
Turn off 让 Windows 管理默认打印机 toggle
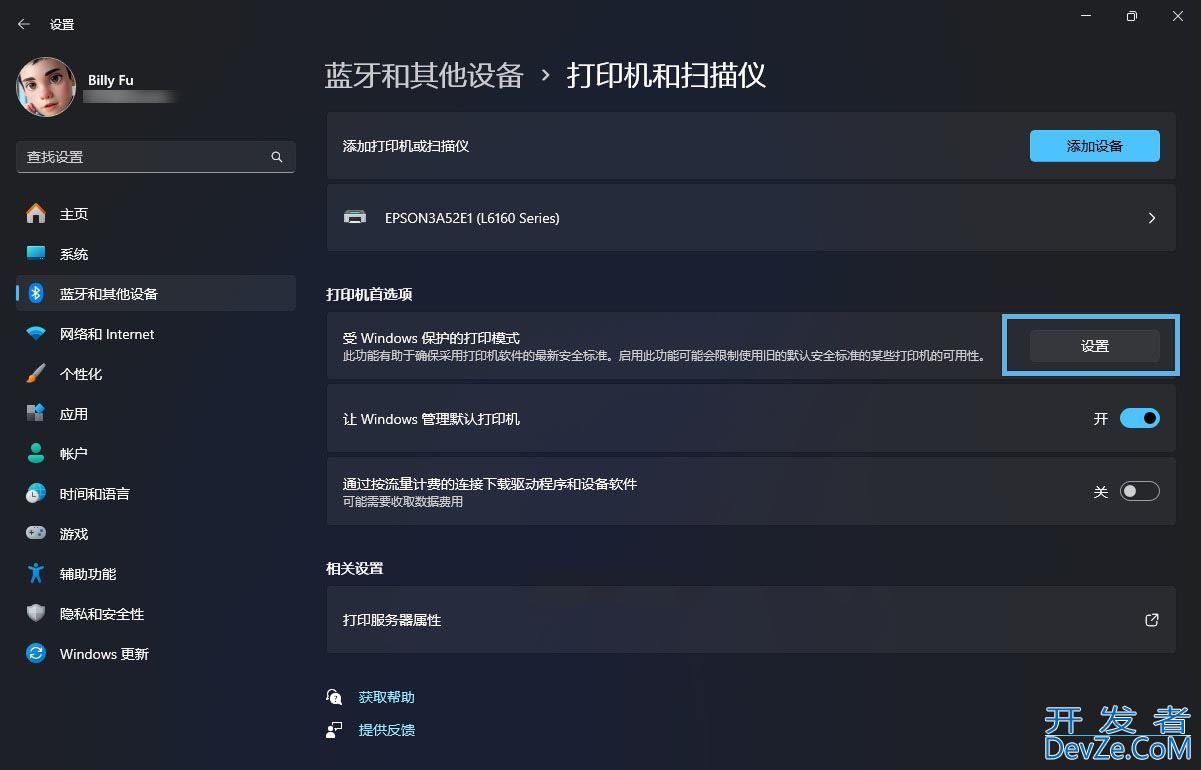point(1139,418)
